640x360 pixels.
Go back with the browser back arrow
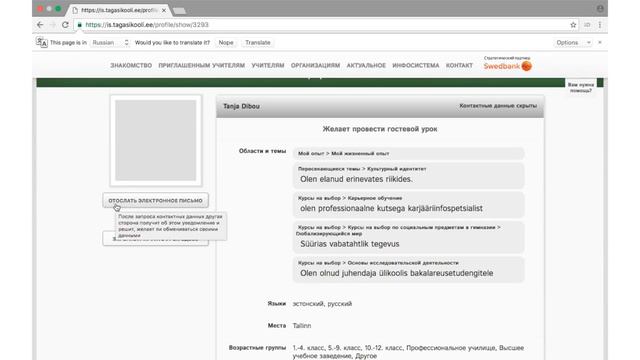coord(40,25)
